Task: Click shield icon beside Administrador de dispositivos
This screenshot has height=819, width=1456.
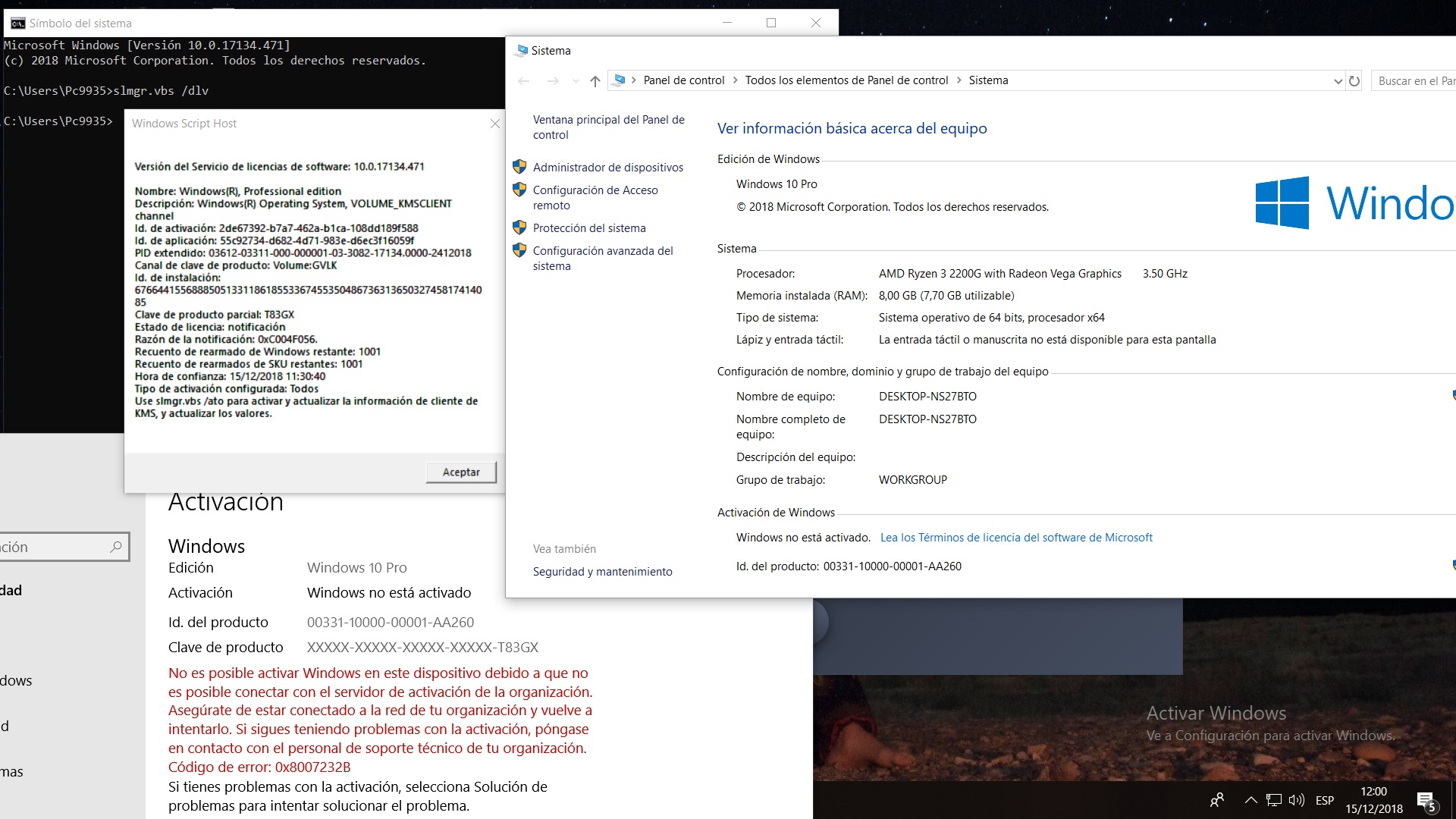Action: click(x=519, y=166)
